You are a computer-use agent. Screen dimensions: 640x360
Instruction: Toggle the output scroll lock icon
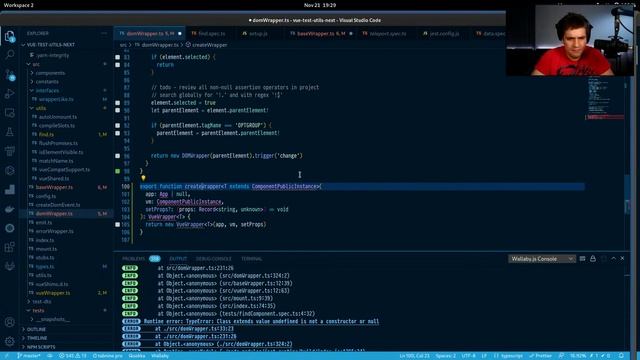click(593, 259)
